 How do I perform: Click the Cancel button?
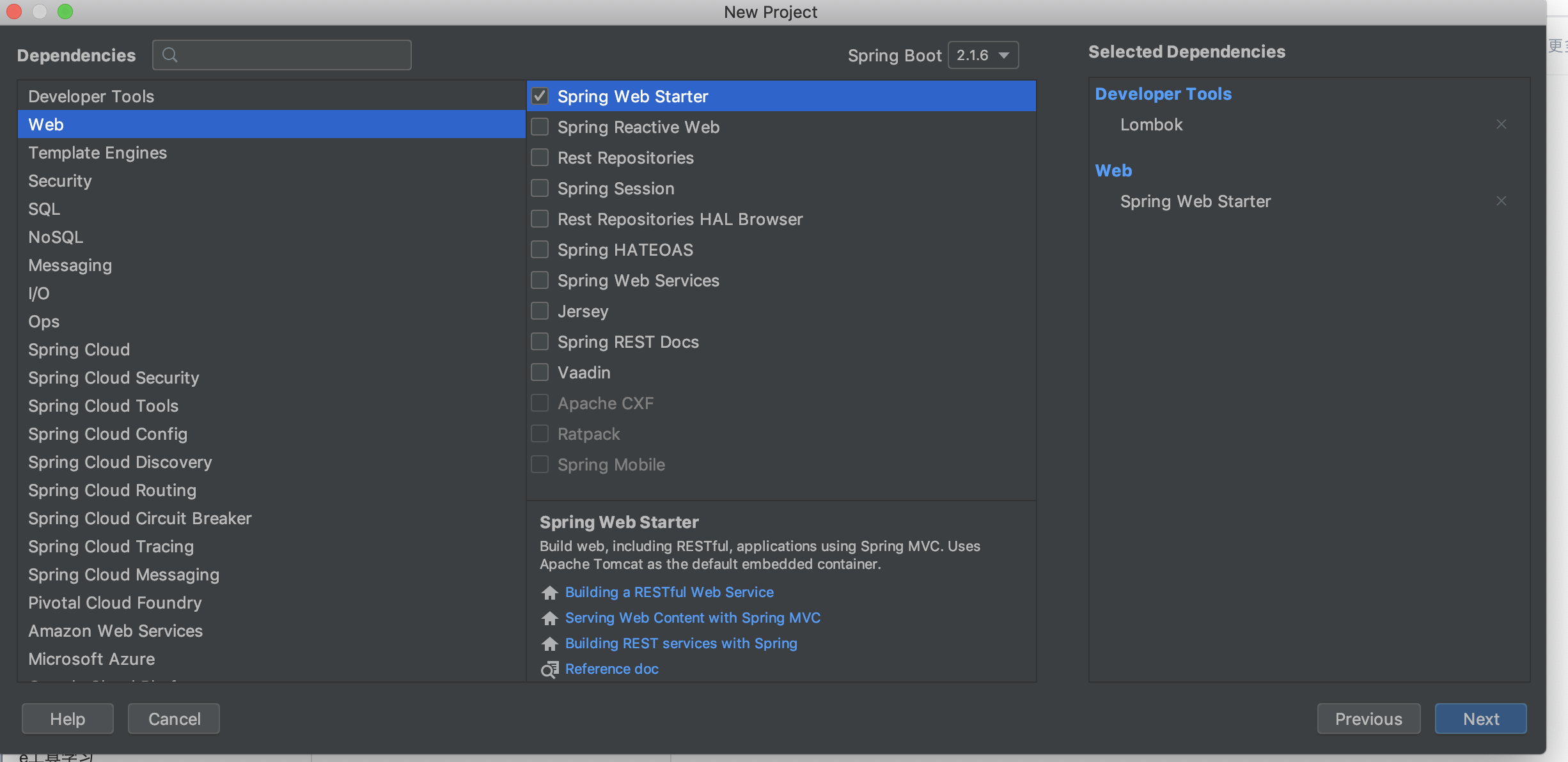click(x=174, y=719)
